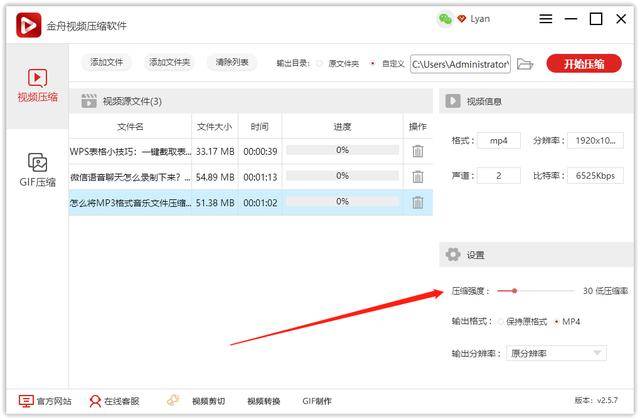Click the 设置 gear icon
The height and width of the screenshot is (420, 640).
point(453,255)
